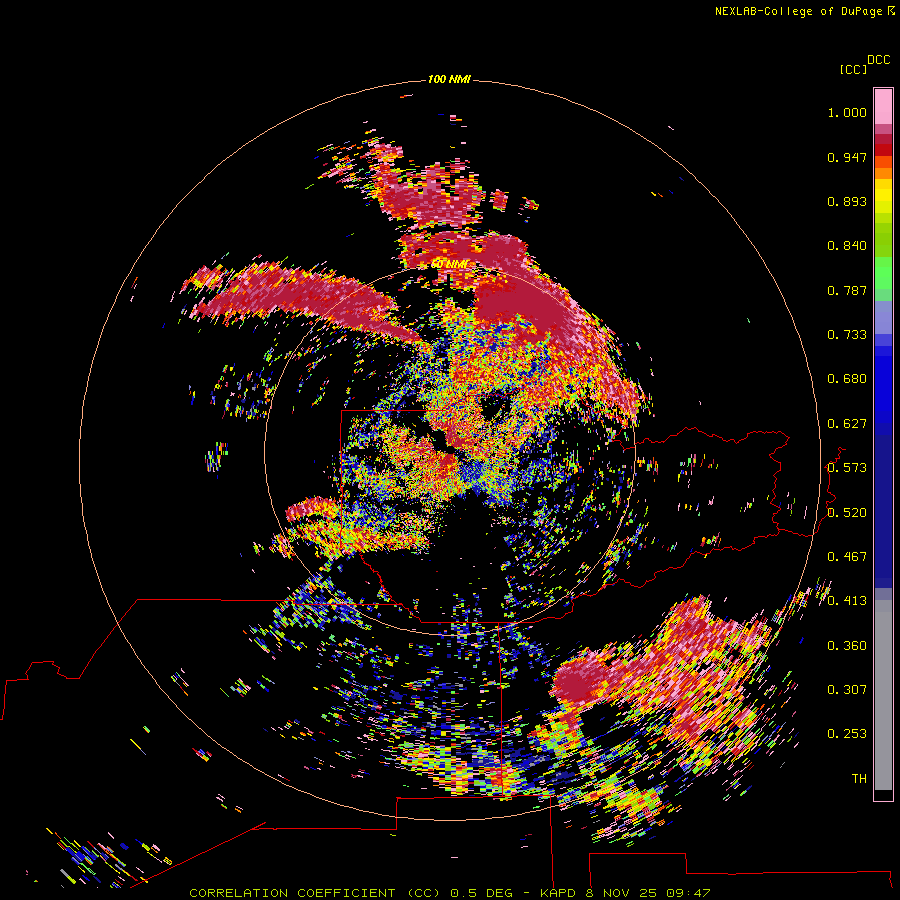The image size is (900, 900).
Task: Click the KAPD station identifier in caption
Action: pos(560,893)
